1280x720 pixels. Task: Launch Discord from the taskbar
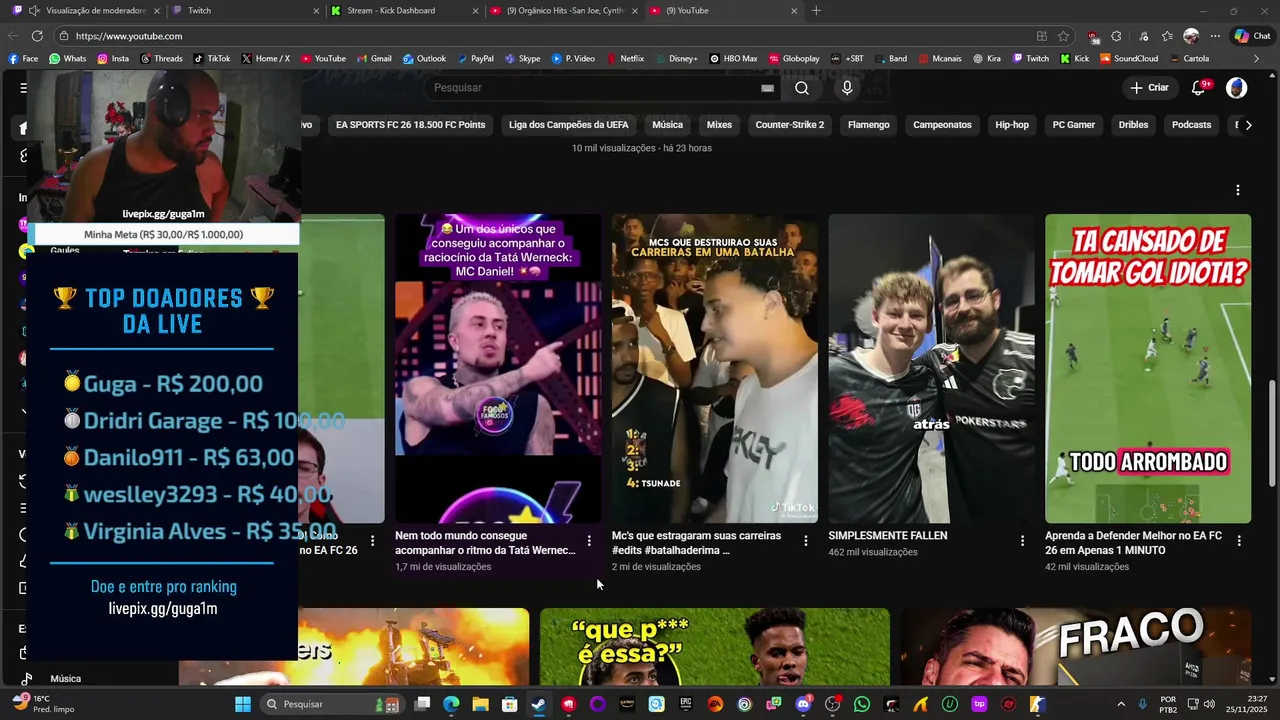point(803,704)
